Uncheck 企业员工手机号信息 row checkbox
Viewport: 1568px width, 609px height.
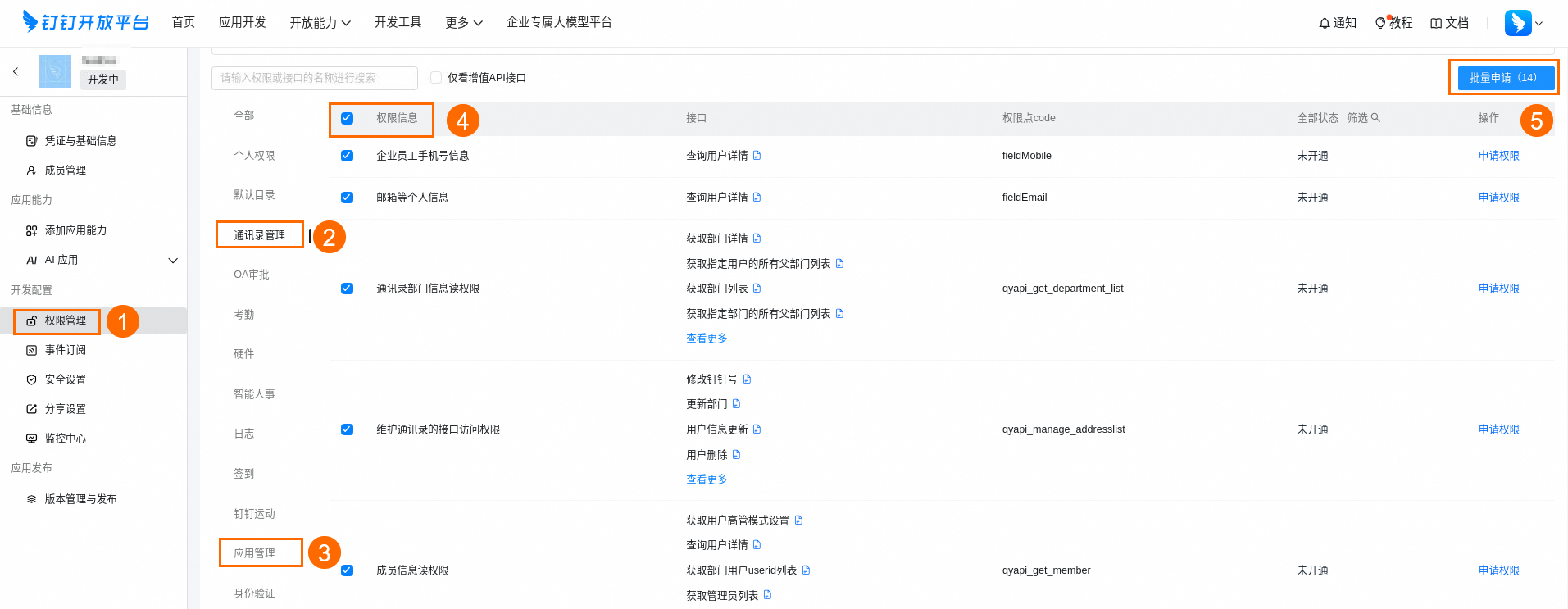347,156
